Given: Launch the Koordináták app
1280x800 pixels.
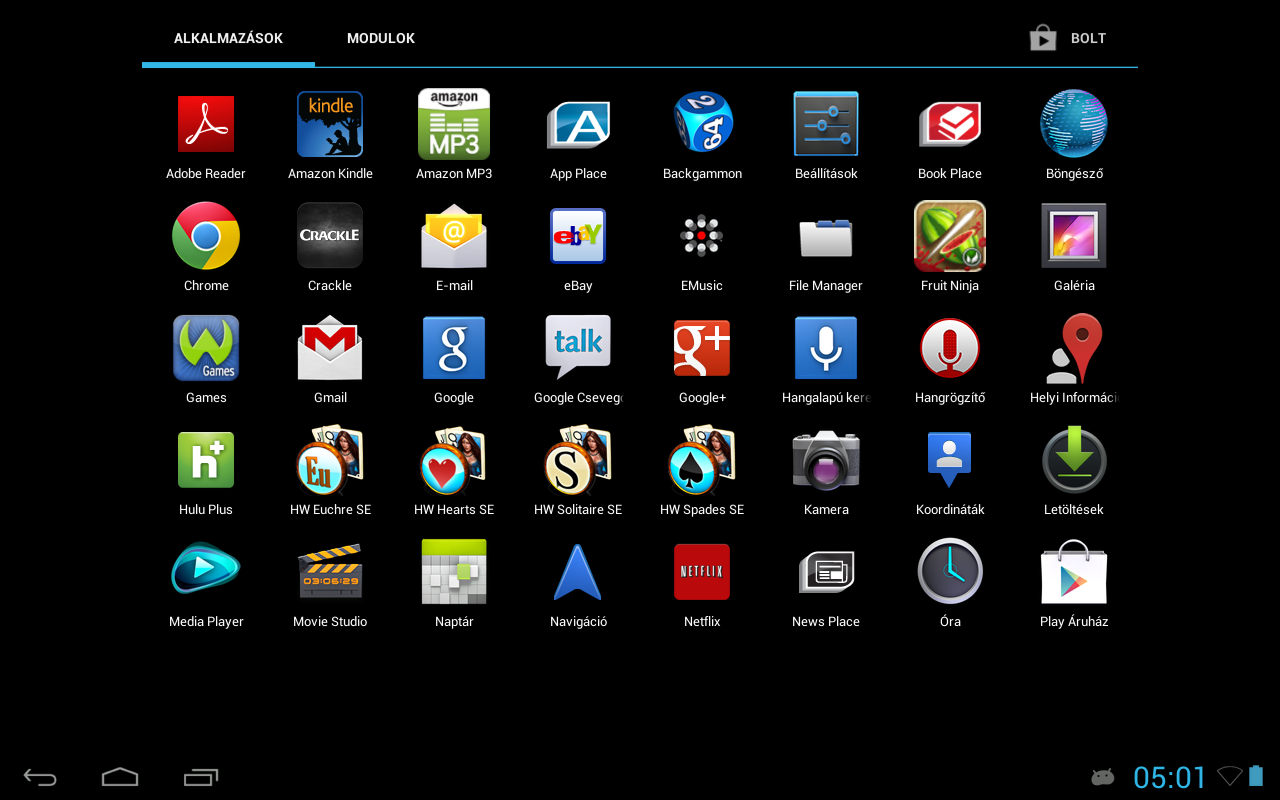Looking at the screenshot, I should (x=950, y=460).
